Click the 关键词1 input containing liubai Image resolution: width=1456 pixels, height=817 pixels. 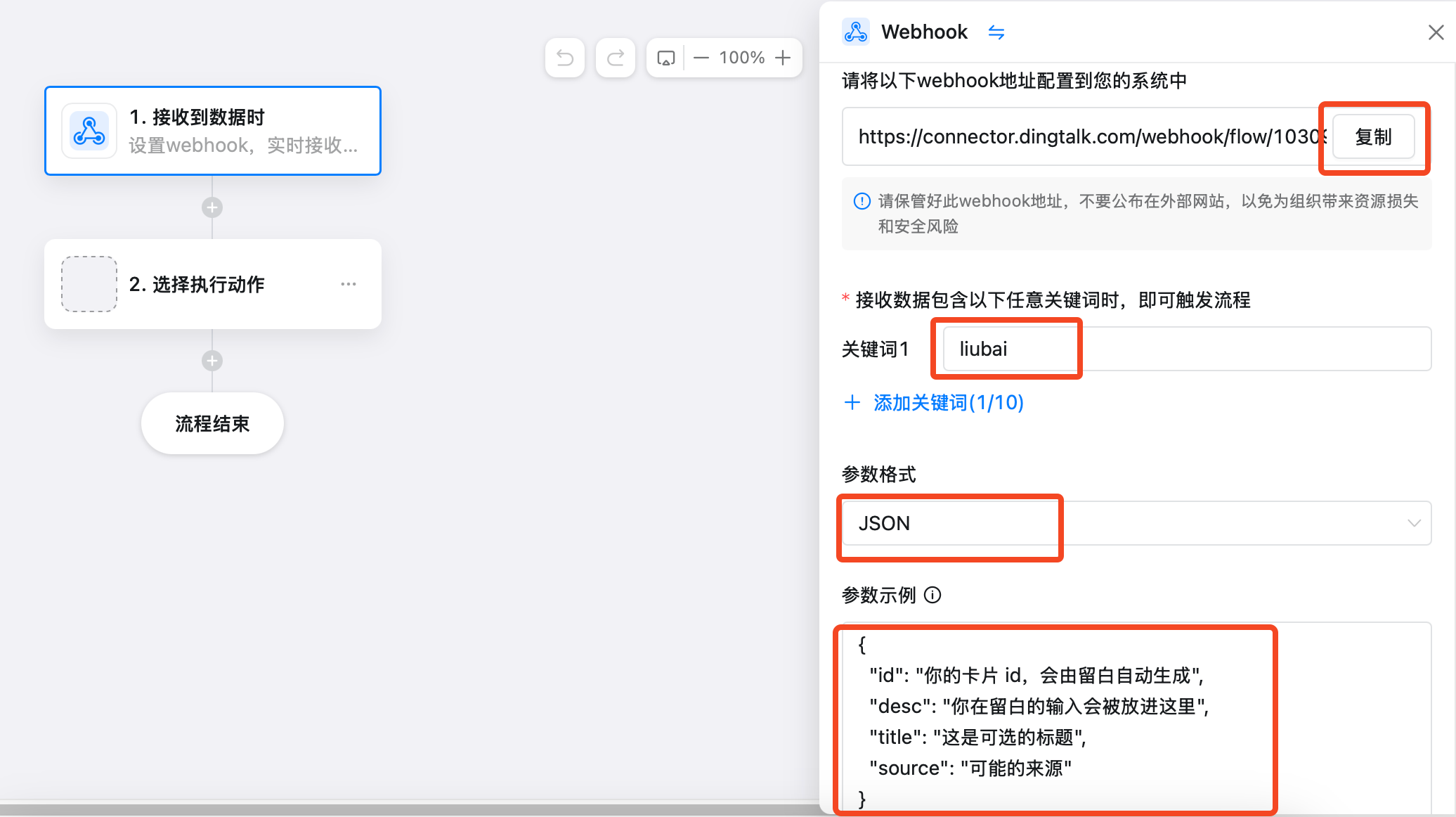click(1187, 349)
